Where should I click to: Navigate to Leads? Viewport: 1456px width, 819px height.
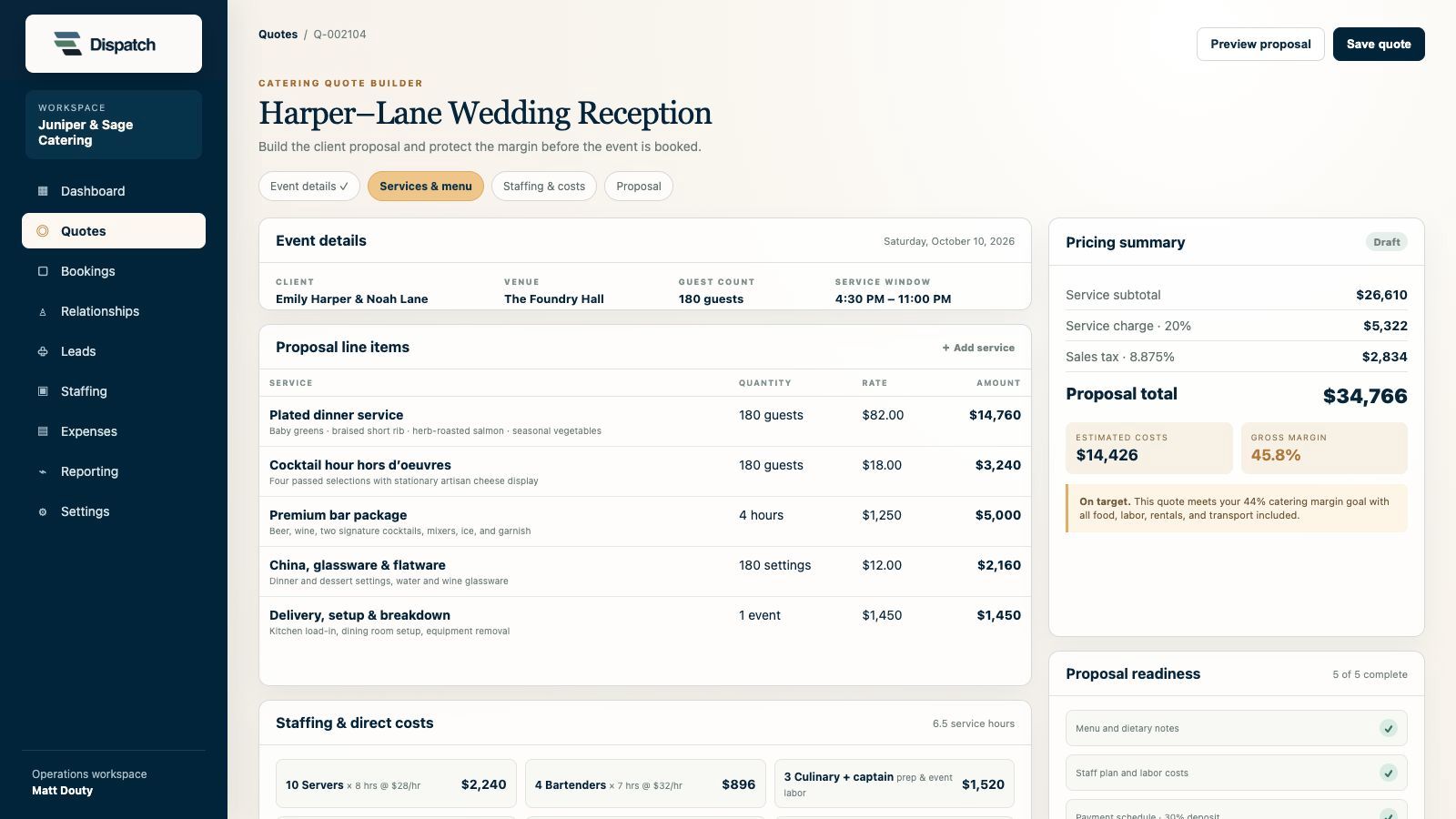click(114, 351)
